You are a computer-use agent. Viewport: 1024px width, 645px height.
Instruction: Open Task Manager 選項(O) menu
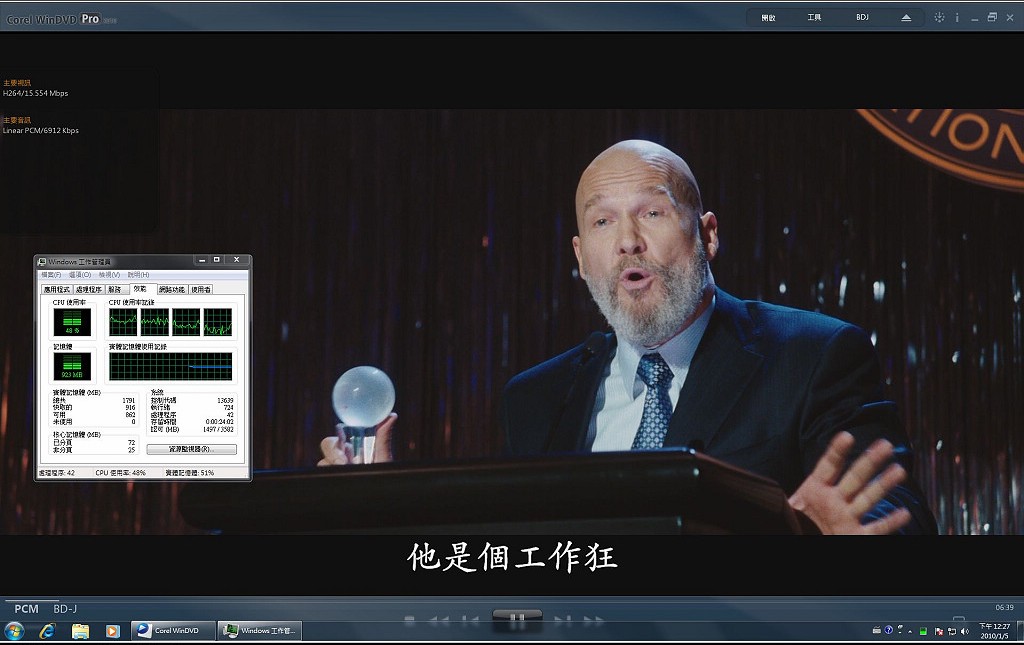pyautogui.click(x=80, y=275)
